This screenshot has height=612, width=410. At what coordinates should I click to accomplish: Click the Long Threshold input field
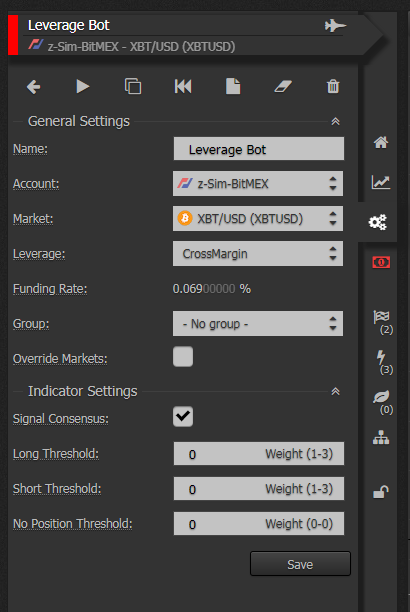pos(259,454)
